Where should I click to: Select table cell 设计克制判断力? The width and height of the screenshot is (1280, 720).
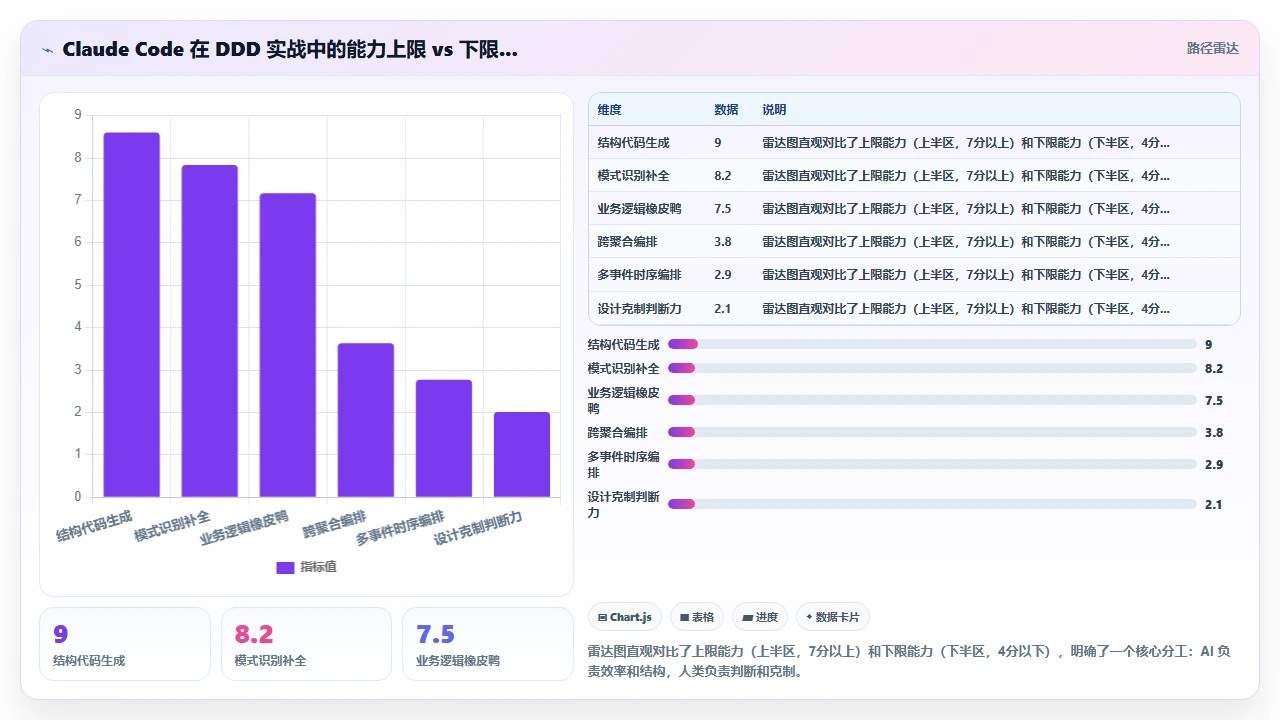tap(640, 308)
